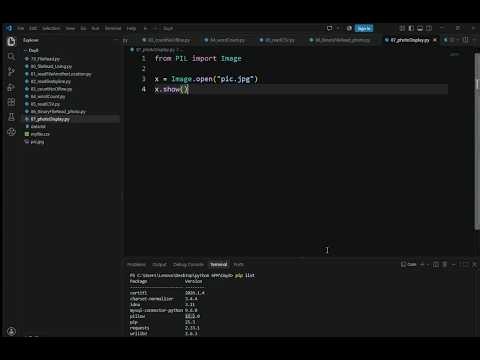Open the Ports panel tab

239,265
